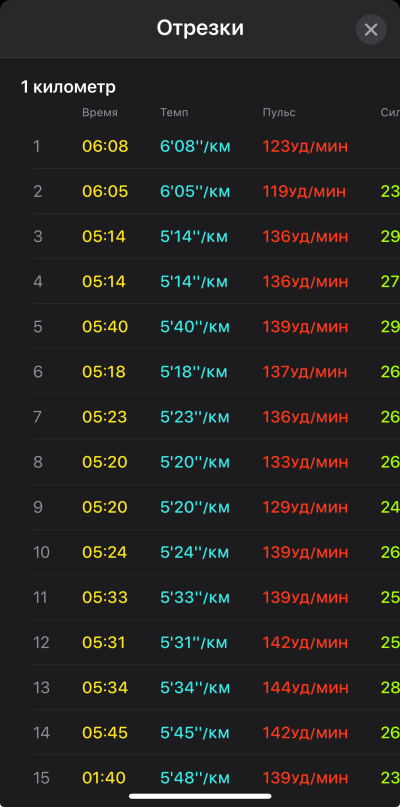This screenshot has height=807, width=400.
Task: Tap the Время column header
Action: (100, 113)
